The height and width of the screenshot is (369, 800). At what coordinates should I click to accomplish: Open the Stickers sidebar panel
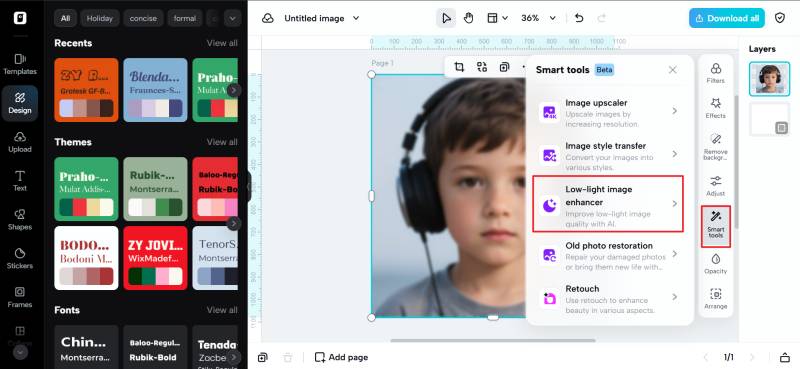tap(20, 259)
